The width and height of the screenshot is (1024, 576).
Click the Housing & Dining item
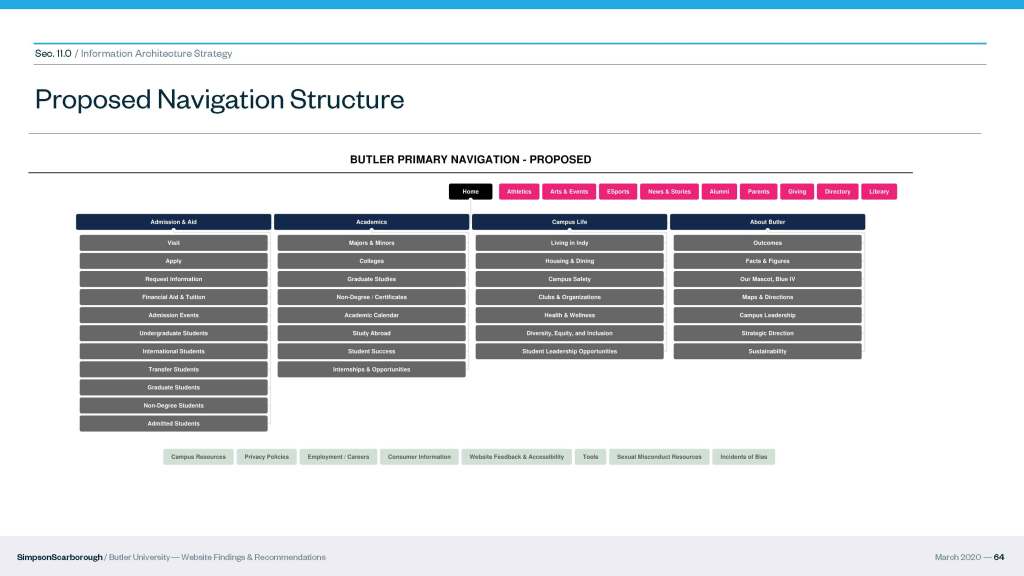tap(569, 261)
